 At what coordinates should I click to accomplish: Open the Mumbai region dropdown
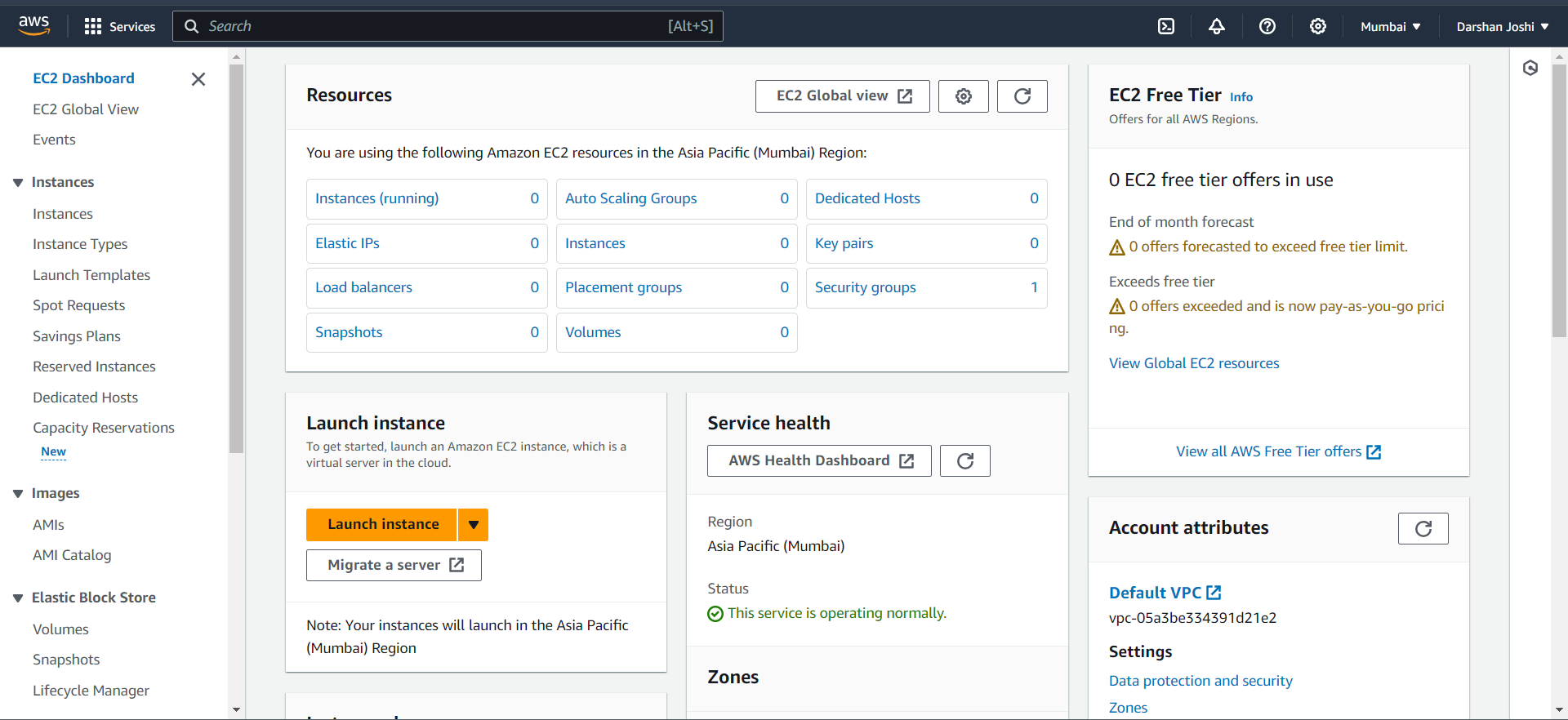pos(1391,26)
